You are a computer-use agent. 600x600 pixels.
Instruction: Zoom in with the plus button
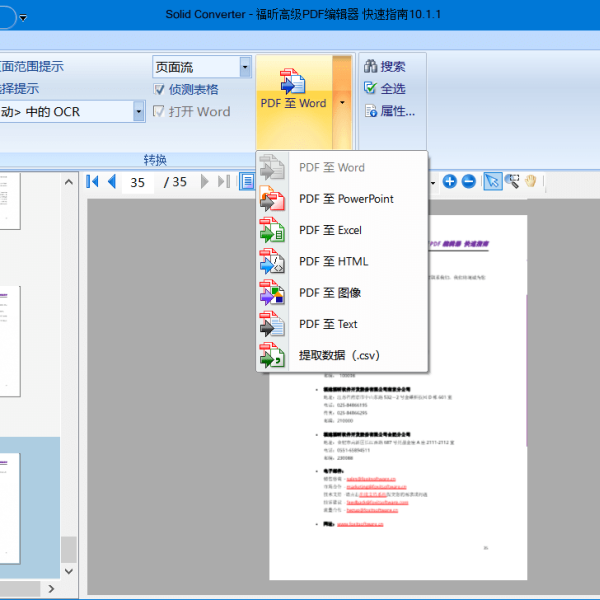tap(450, 181)
